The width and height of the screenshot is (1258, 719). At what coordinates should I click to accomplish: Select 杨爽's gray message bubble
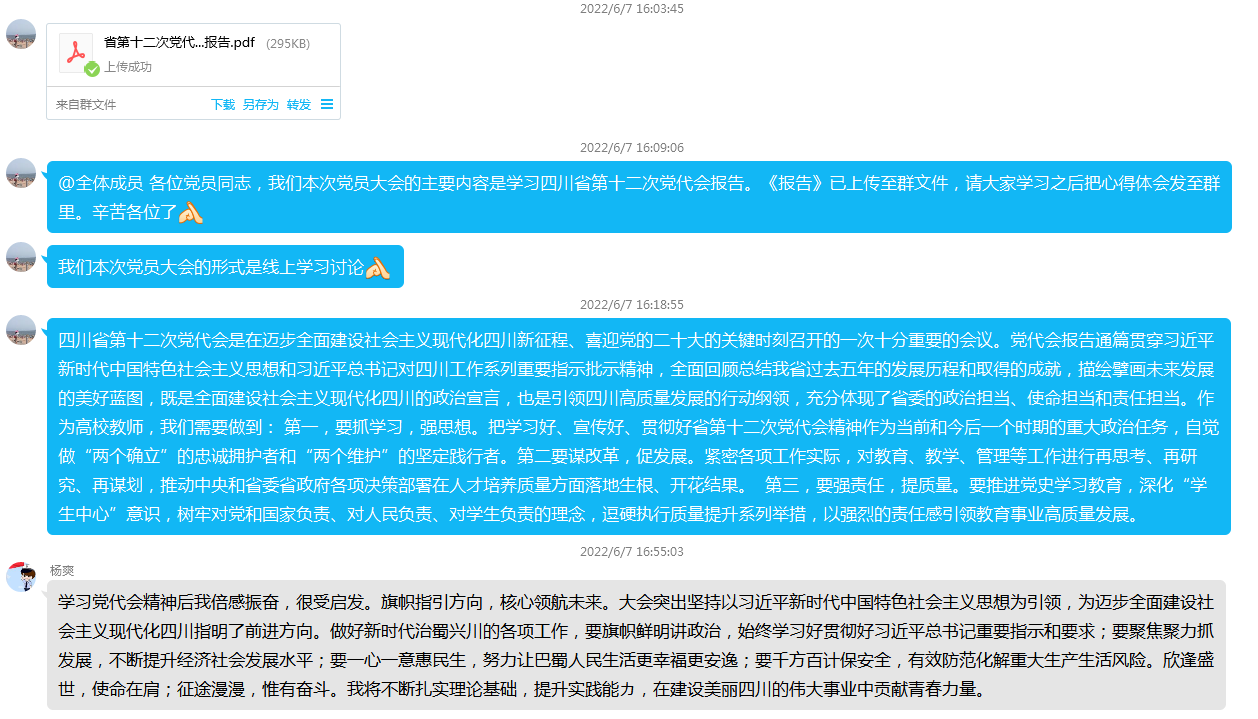click(x=635, y=646)
